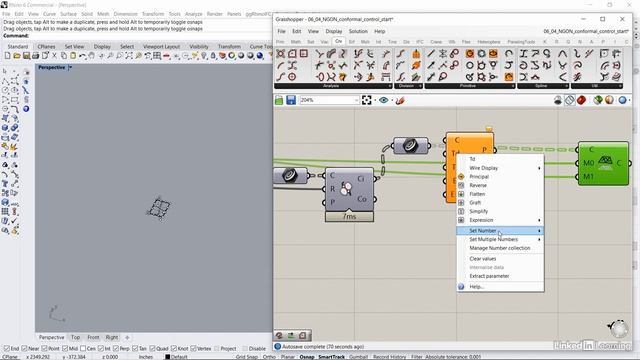Click the padlock Lock icon in Rhino
The width and height of the screenshot is (640, 360).
213,56
